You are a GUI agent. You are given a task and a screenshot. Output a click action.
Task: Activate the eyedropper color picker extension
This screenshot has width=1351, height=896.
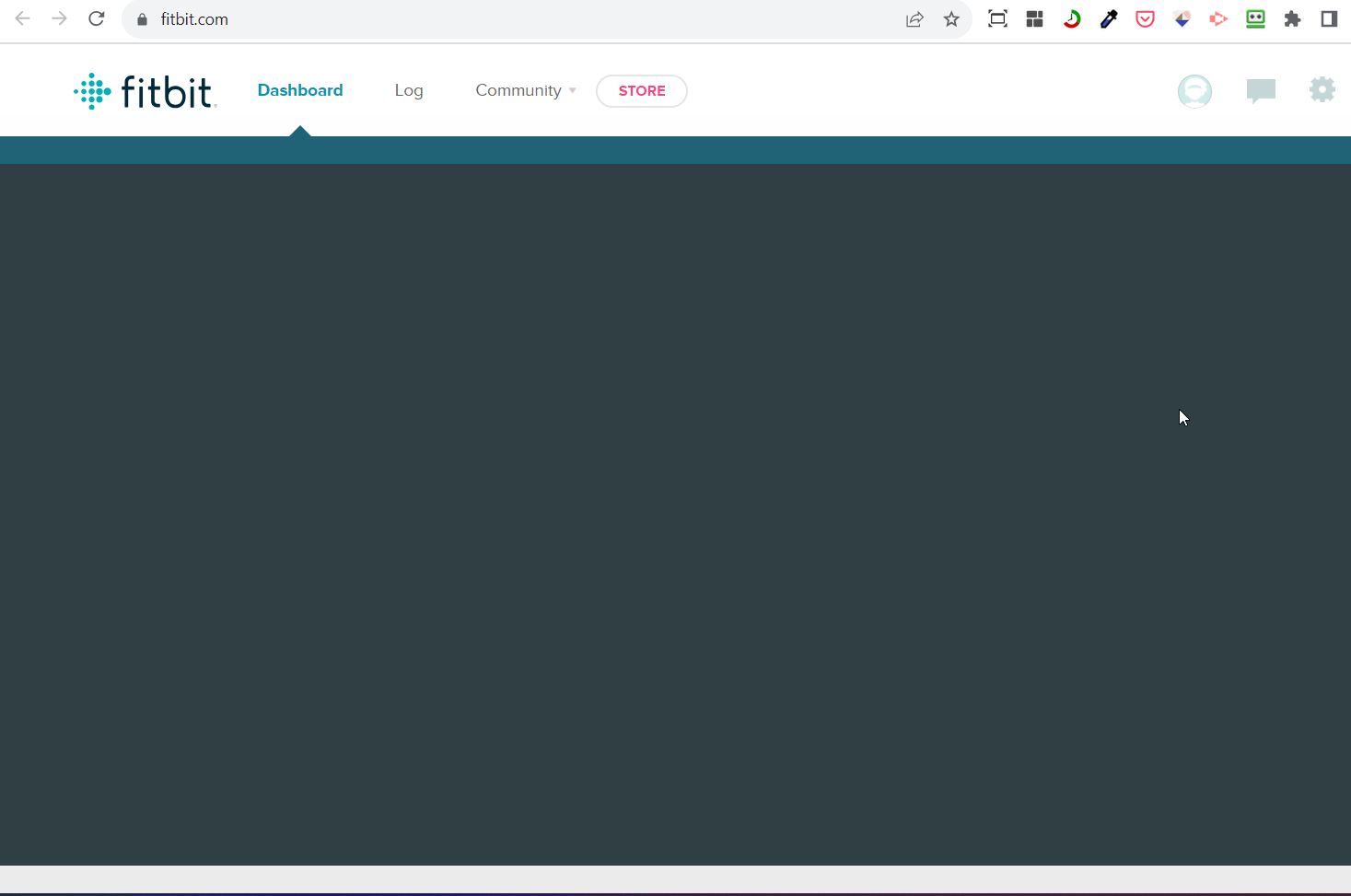pos(1109,19)
